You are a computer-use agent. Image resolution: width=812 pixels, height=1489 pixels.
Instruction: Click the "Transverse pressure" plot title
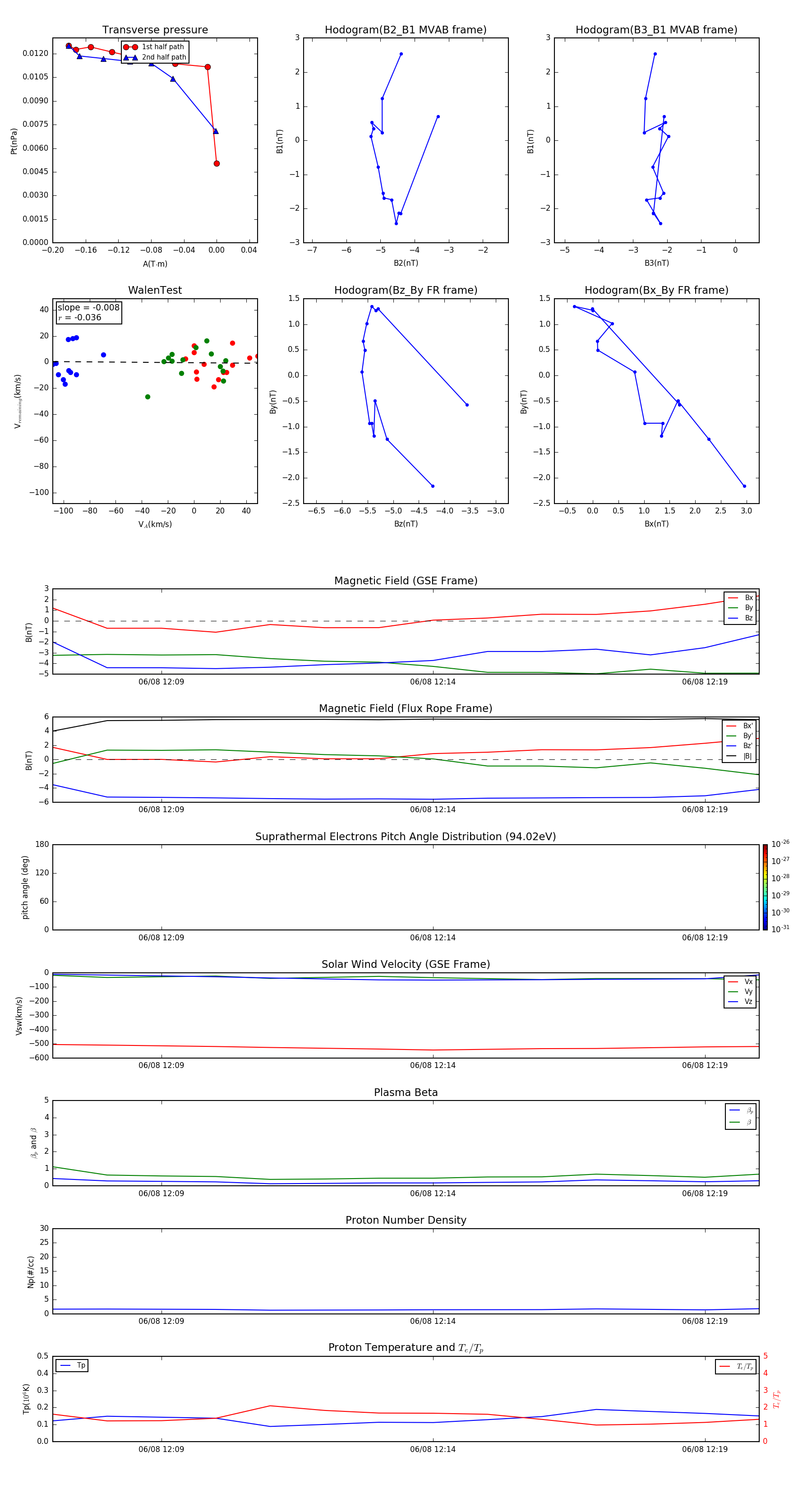pos(155,30)
